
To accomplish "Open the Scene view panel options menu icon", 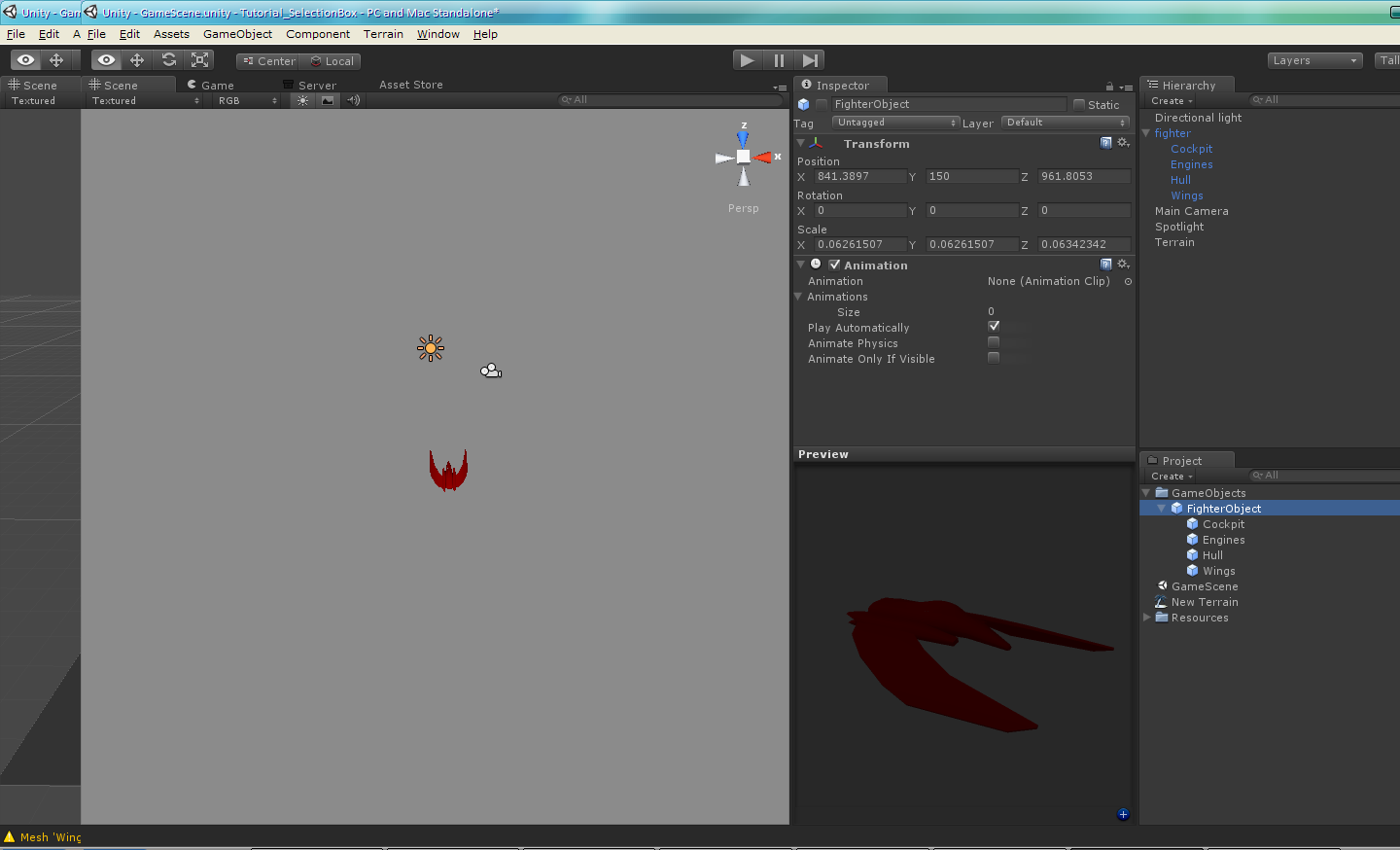I will pos(780,87).
